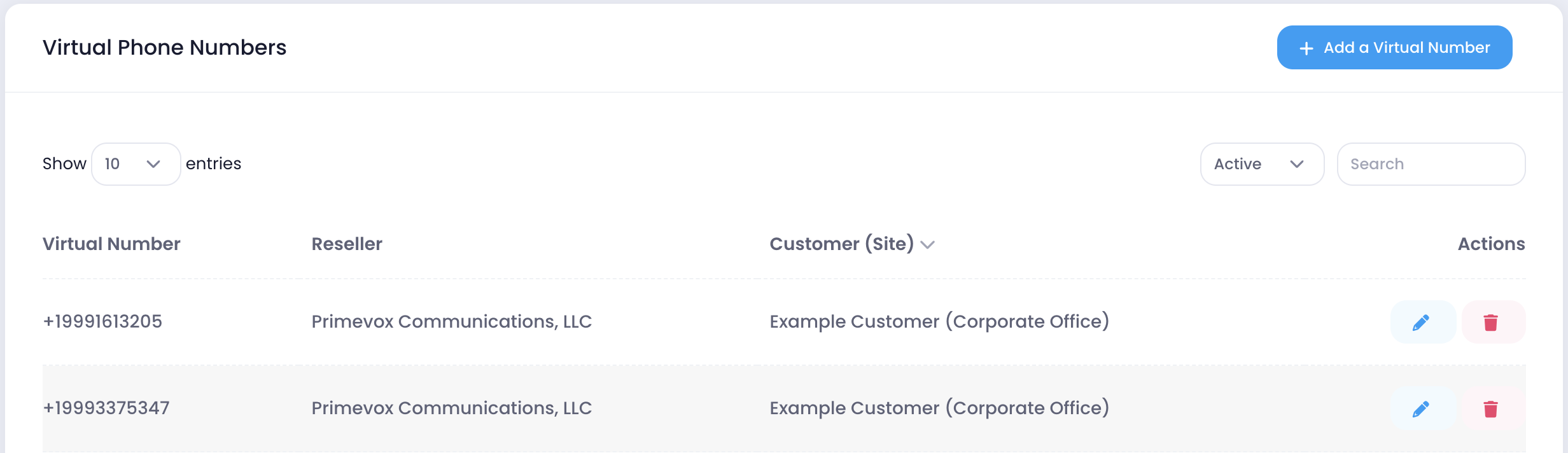Select the +19993375347 number cell
The image size is (1568, 453).
(x=106, y=408)
